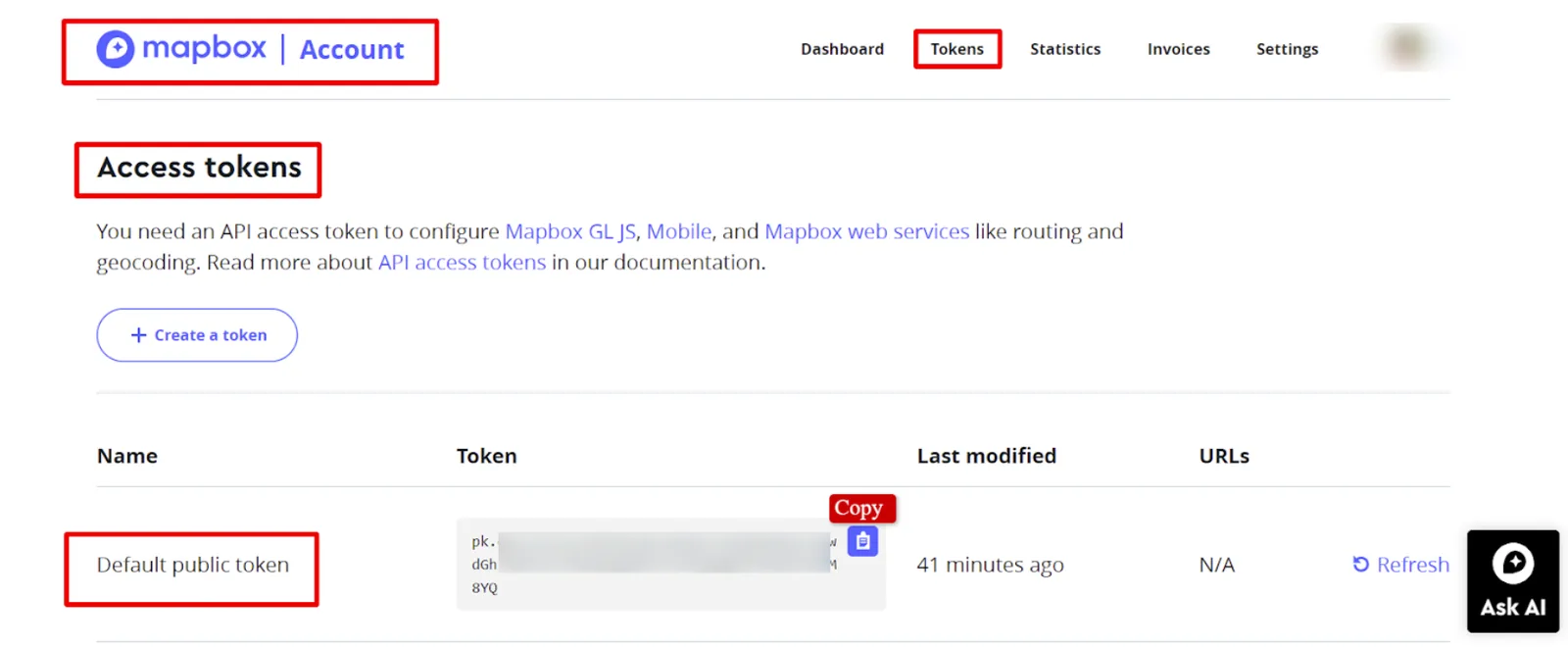This screenshot has height=647, width=1568.
Task: Open the Mobile documentation link
Action: pyautogui.click(x=679, y=231)
